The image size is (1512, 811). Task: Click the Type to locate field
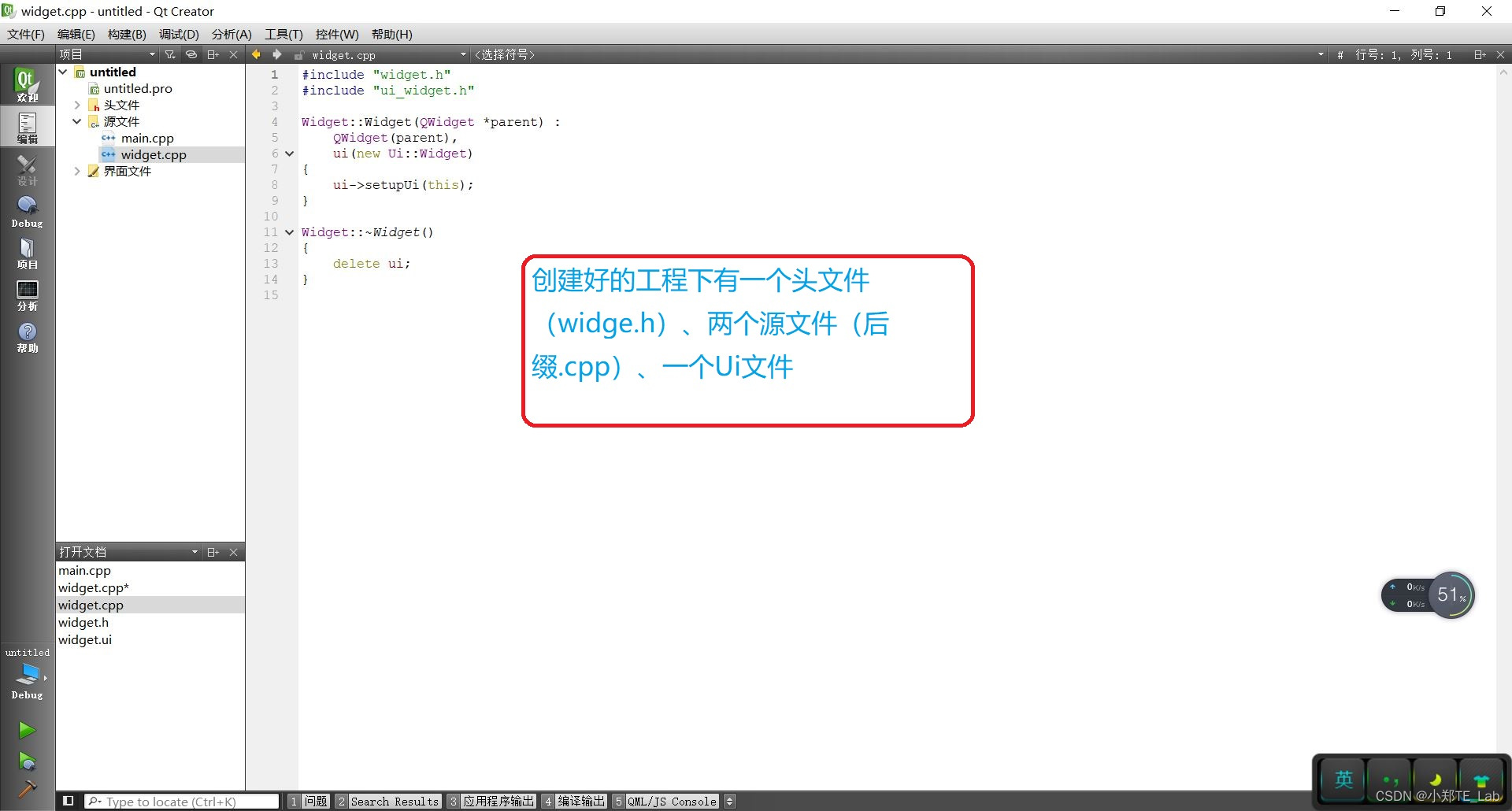pyautogui.click(x=182, y=801)
